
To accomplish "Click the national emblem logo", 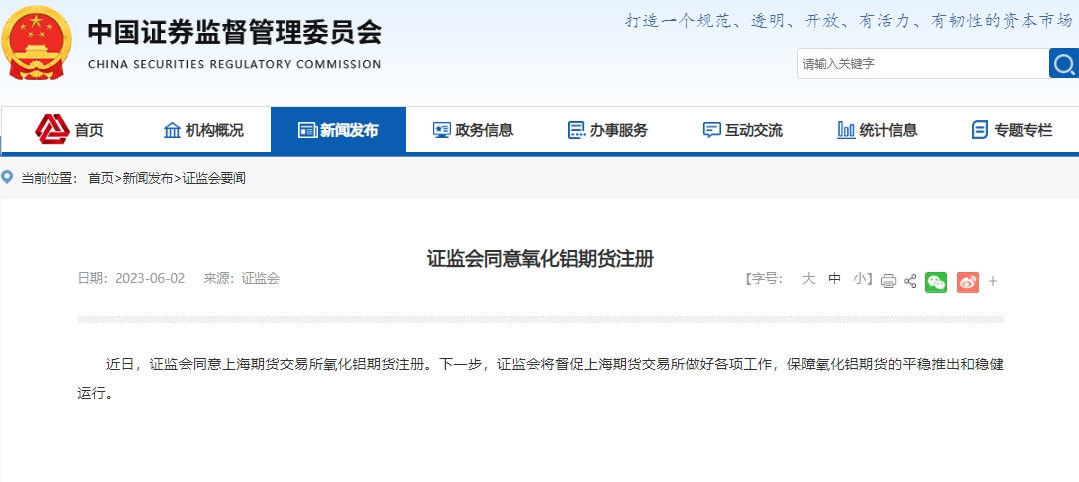I will pyautogui.click(x=37, y=43).
